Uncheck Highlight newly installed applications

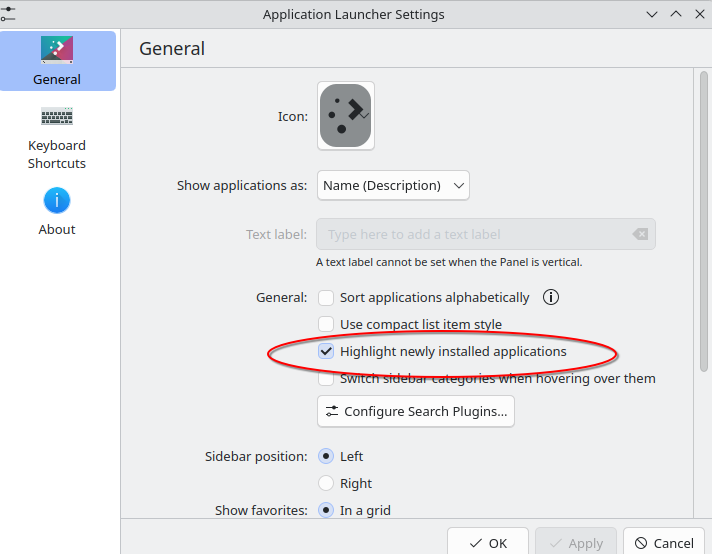pos(326,351)
